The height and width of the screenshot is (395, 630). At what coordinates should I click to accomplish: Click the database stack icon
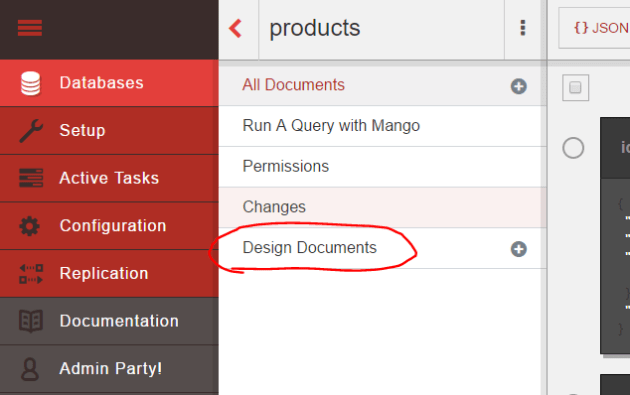click(31, 84)
